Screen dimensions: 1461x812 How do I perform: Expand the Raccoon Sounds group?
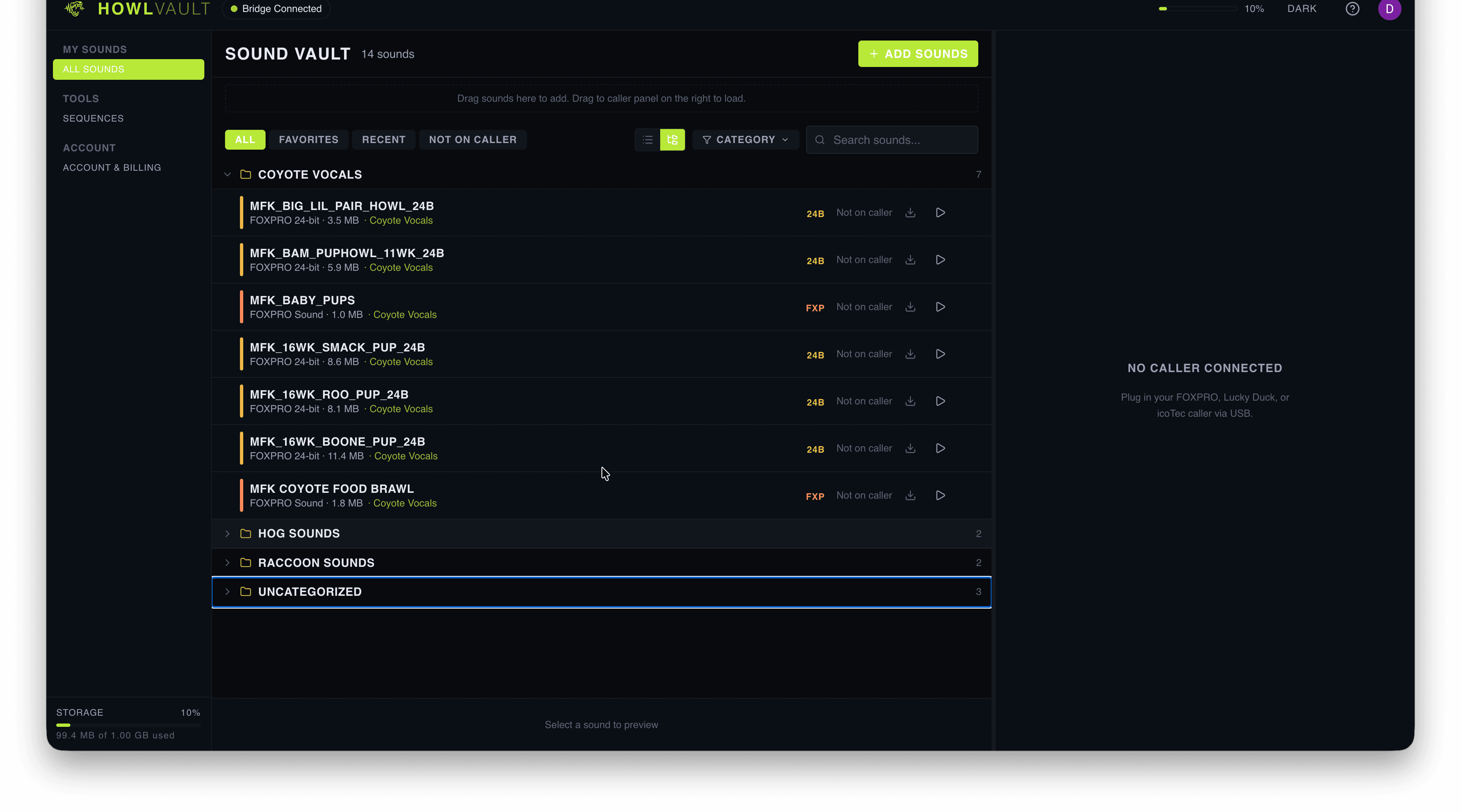tap(228, 562)
